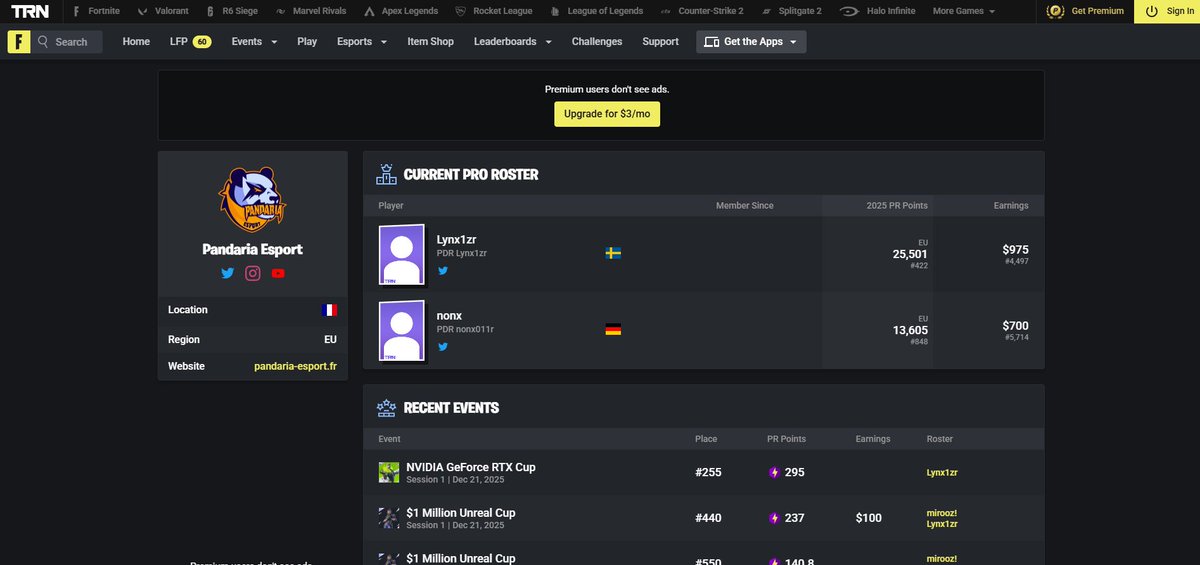Go to League of Legends tracker
This screenshot has width=1200, height=565.
[x=597, y=11]
